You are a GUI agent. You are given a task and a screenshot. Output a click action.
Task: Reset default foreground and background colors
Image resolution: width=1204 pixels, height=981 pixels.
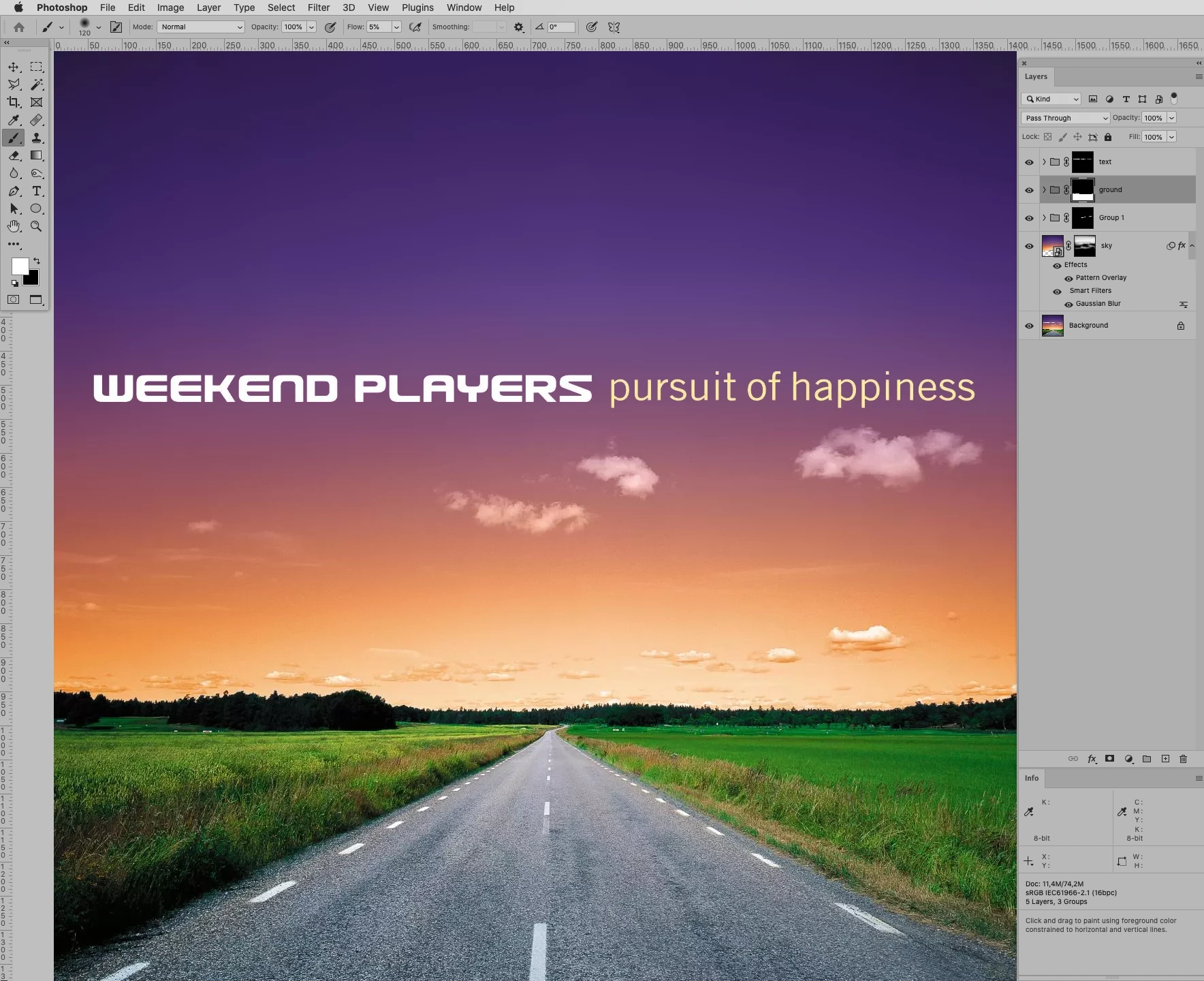click(x=14, y=283)
